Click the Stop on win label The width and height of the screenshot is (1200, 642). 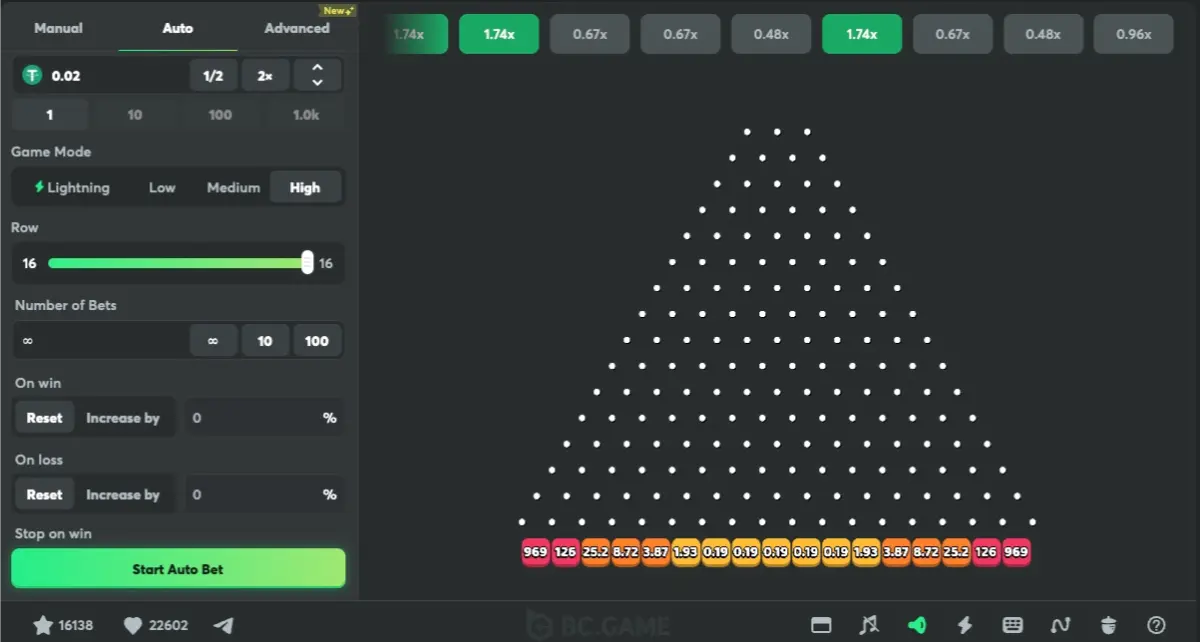click(x=53, y=533)
